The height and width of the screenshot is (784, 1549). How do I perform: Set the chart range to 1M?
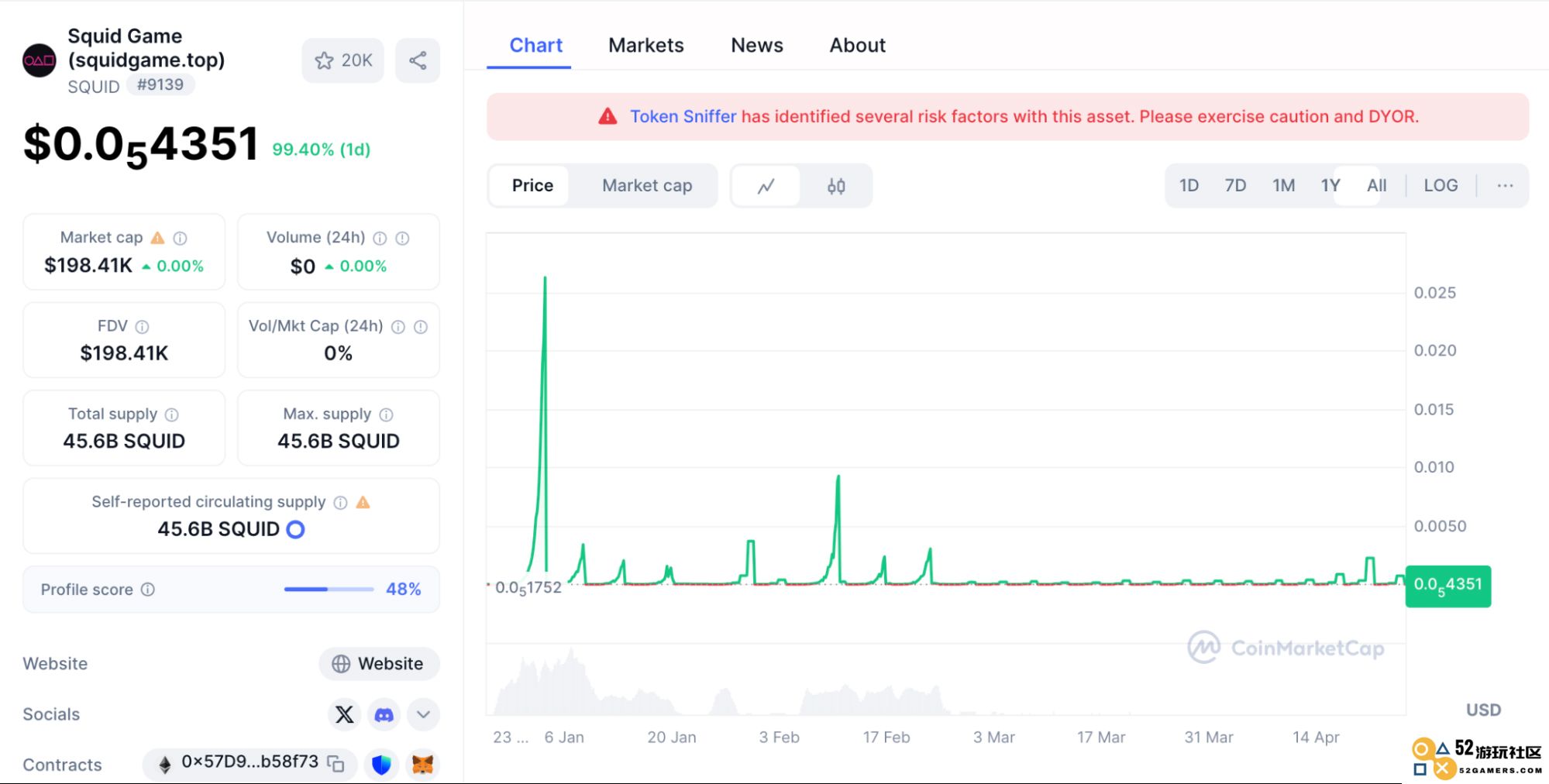point(1283,186)
